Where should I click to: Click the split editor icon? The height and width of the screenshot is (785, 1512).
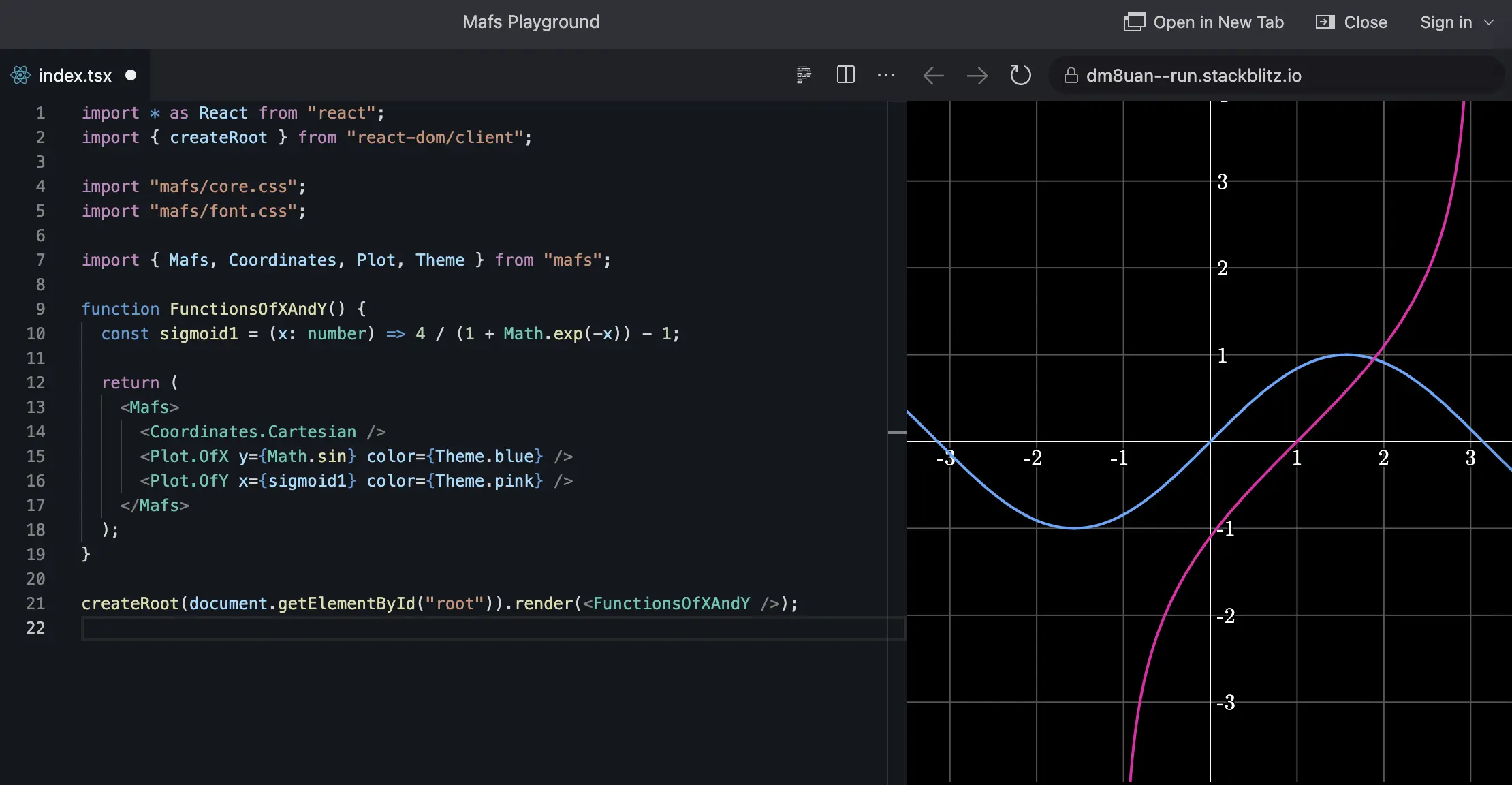click(x=845, y=75)
